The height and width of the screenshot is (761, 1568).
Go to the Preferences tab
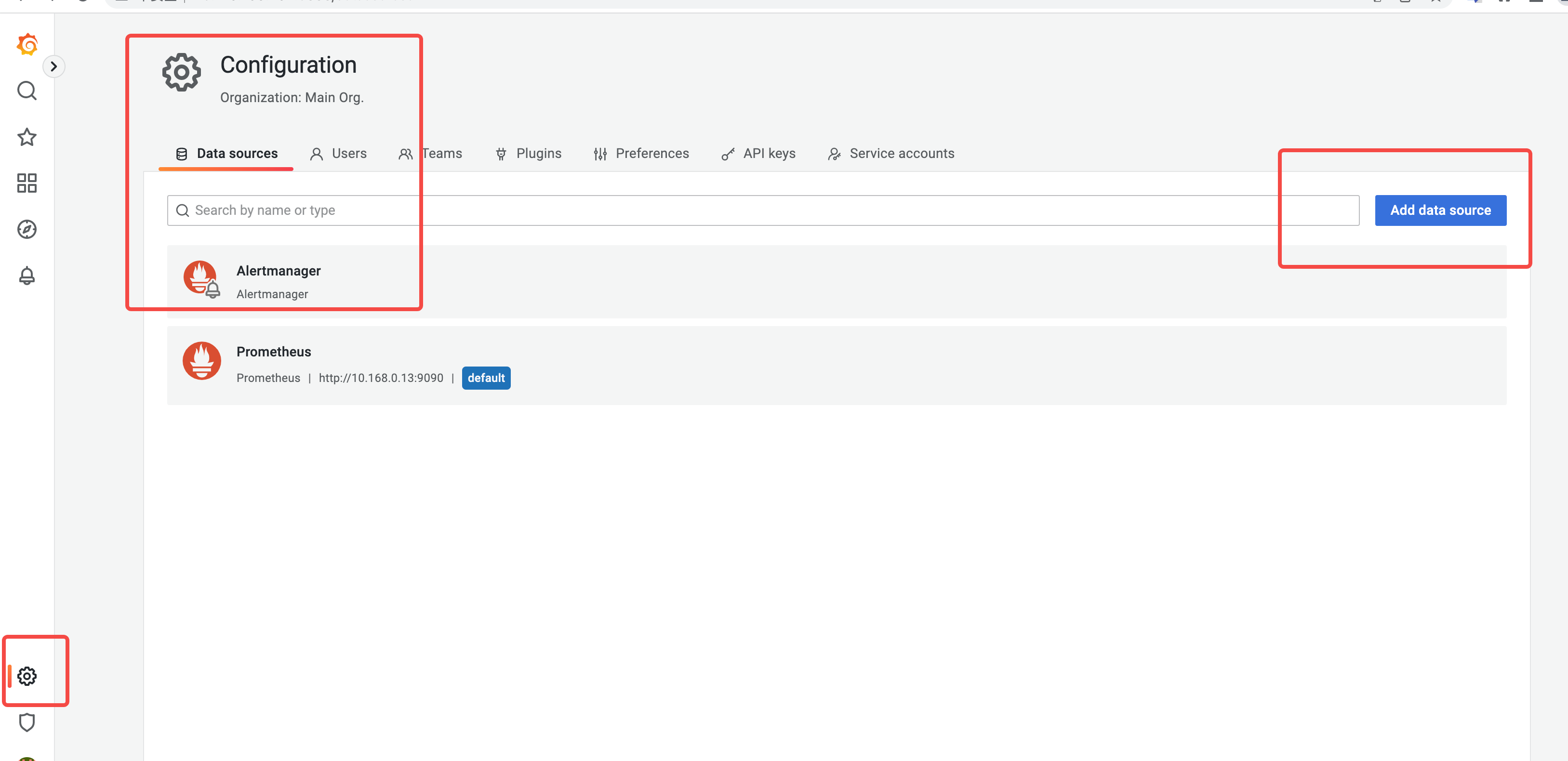point(641,154)
